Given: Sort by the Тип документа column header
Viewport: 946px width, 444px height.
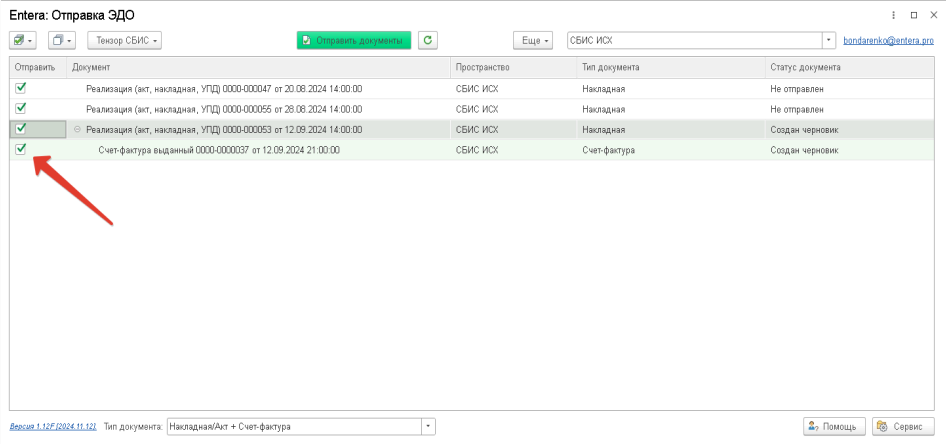Looking at the screenshot, I should [671, 68].
